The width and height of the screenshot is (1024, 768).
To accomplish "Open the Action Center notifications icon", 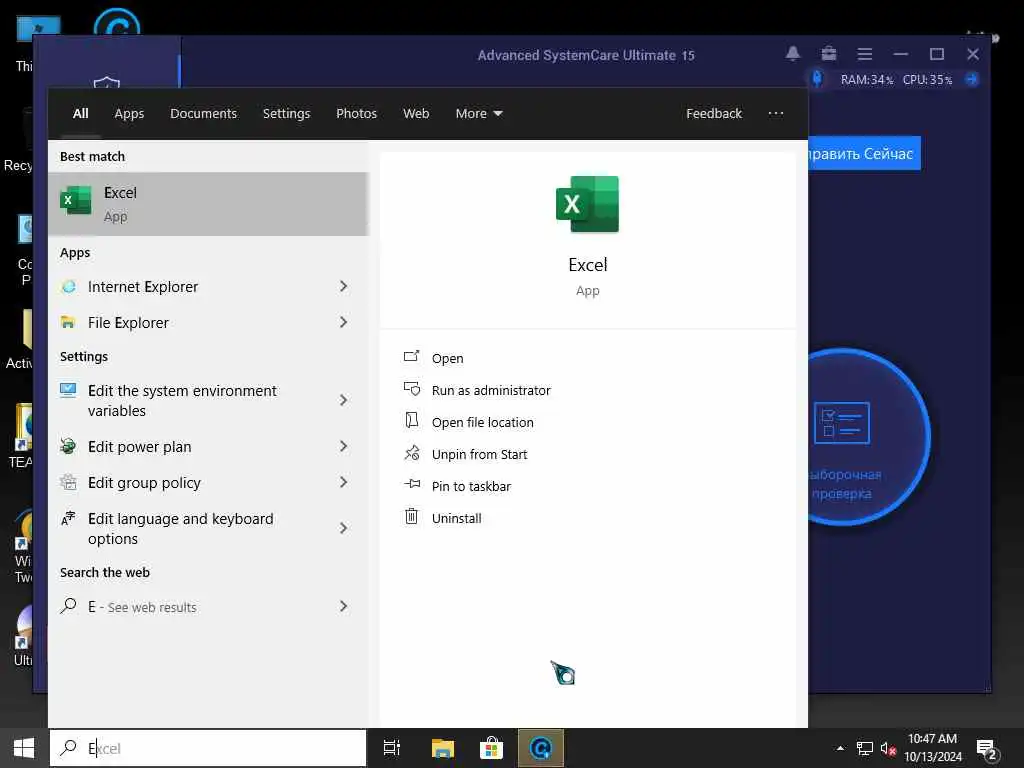I will pos(987,749).
